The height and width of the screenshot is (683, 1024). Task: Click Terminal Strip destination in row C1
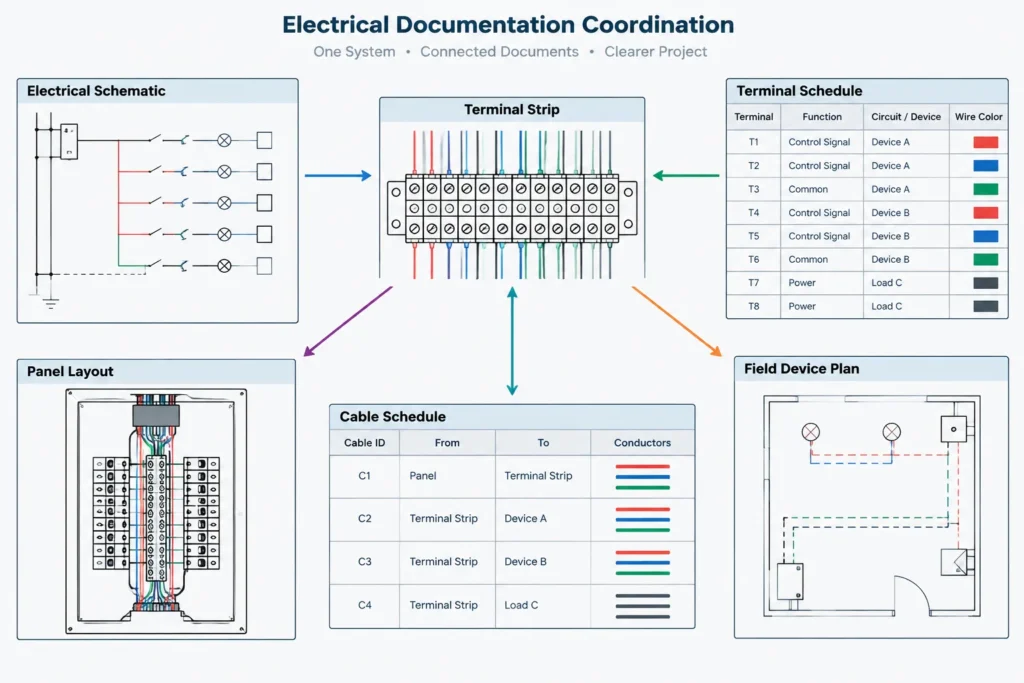(x=543, y=476)
